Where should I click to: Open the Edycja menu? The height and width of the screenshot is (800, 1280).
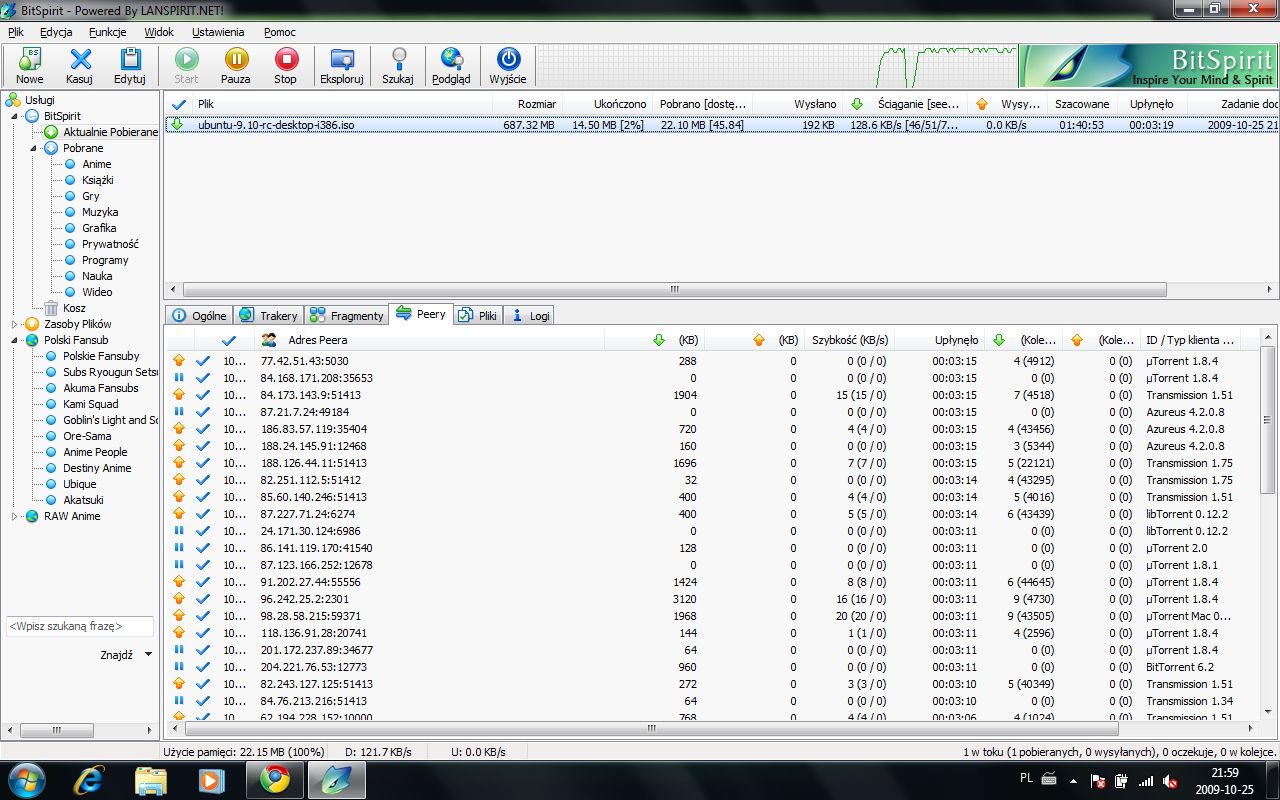point(56,32)
